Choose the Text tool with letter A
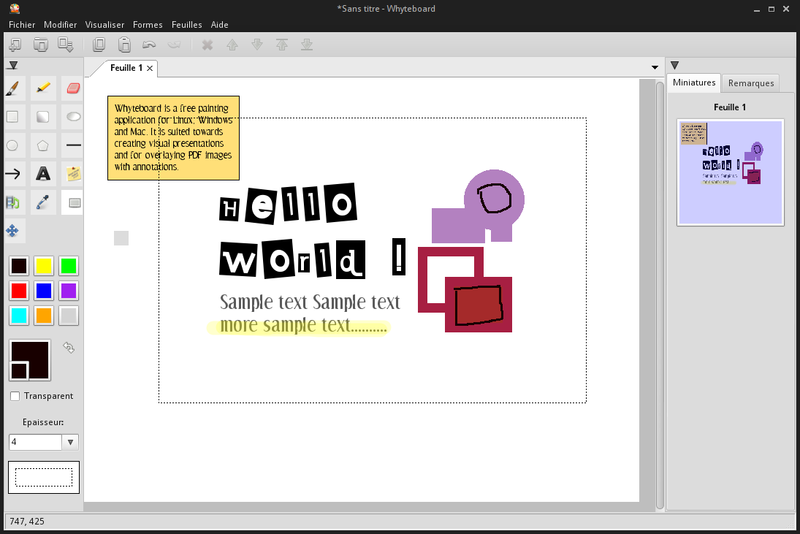 tap(43, 174)
